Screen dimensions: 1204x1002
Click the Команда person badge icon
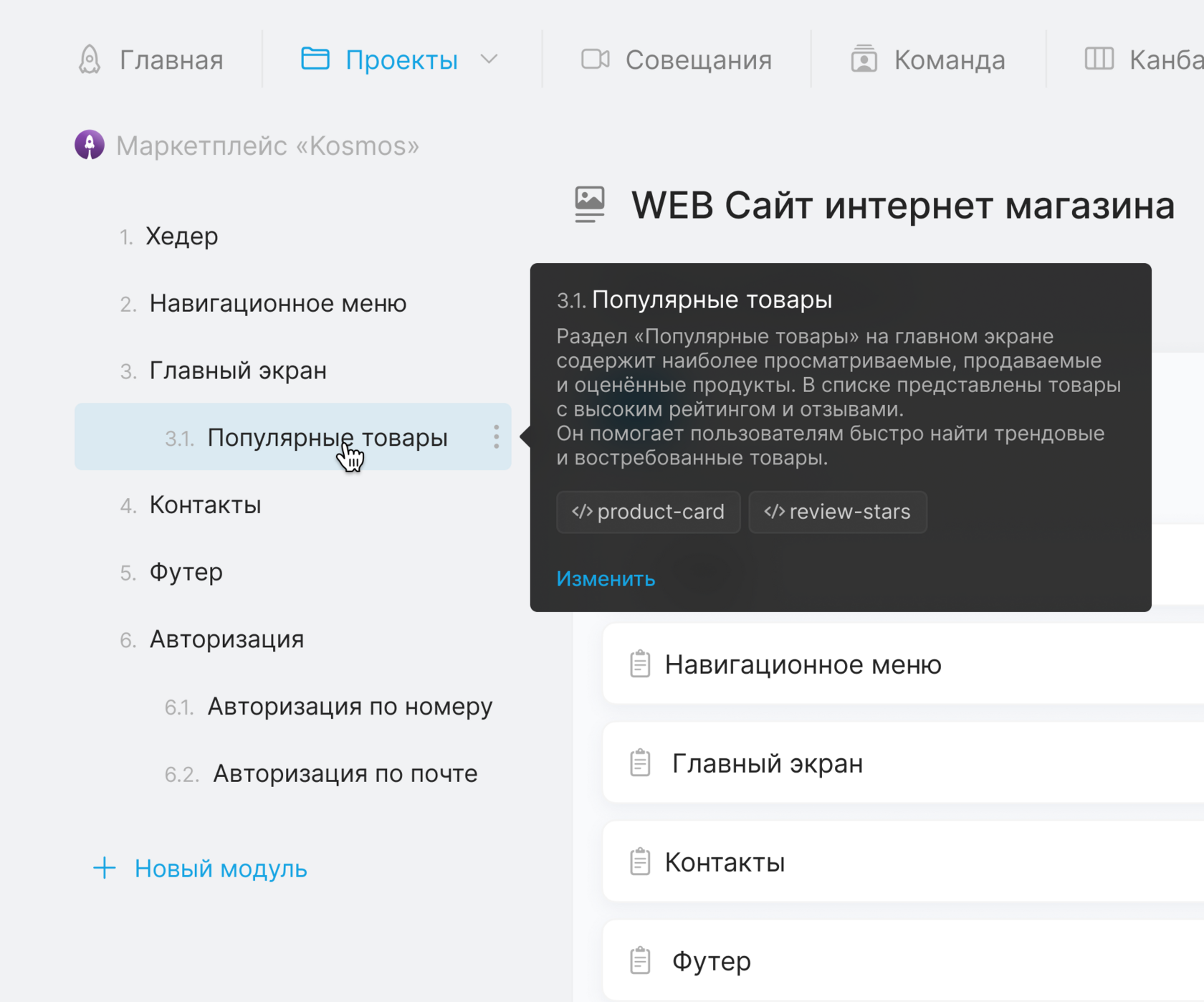[x=864, y=59]
